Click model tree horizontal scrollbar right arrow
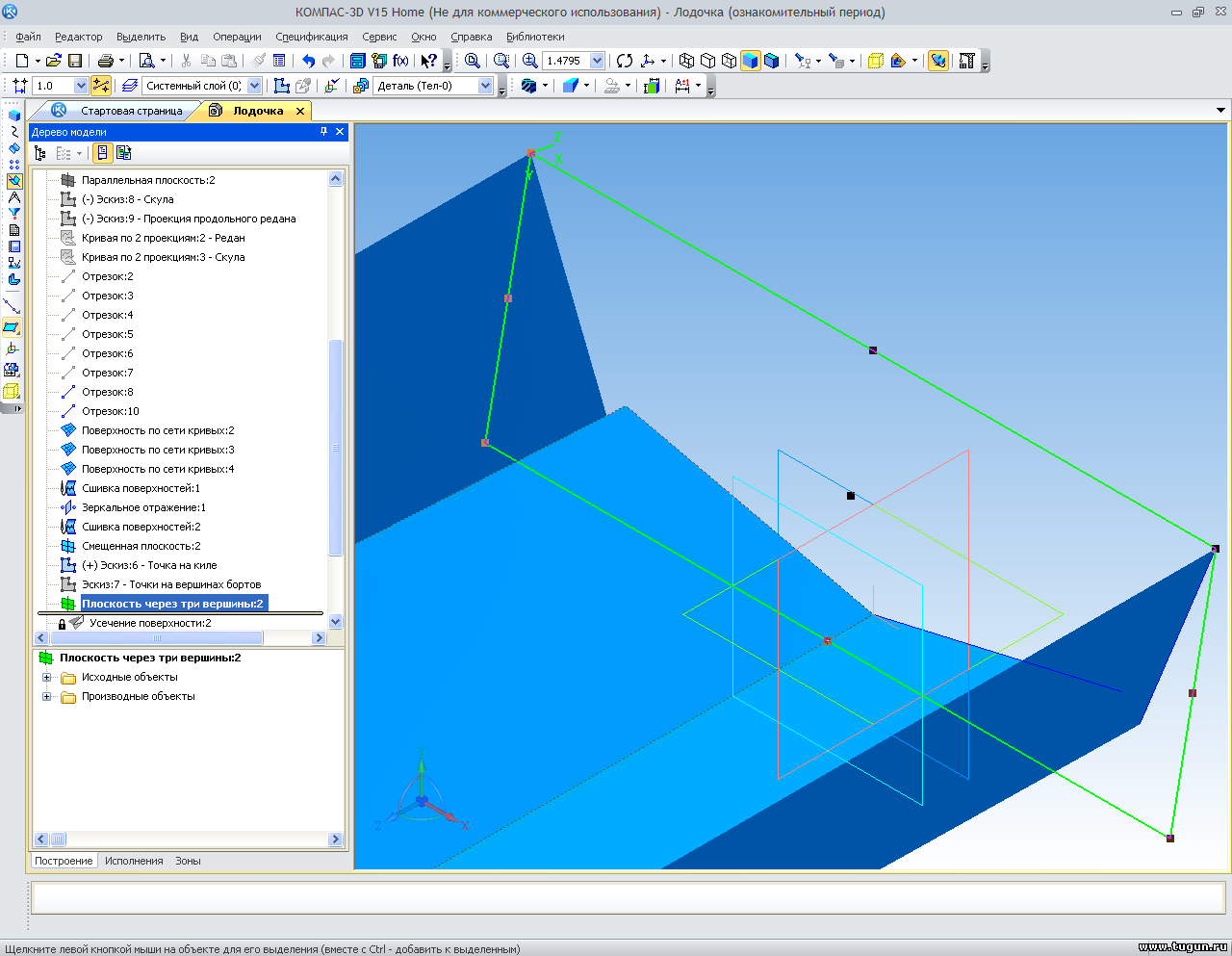 [x=319, y=638]
